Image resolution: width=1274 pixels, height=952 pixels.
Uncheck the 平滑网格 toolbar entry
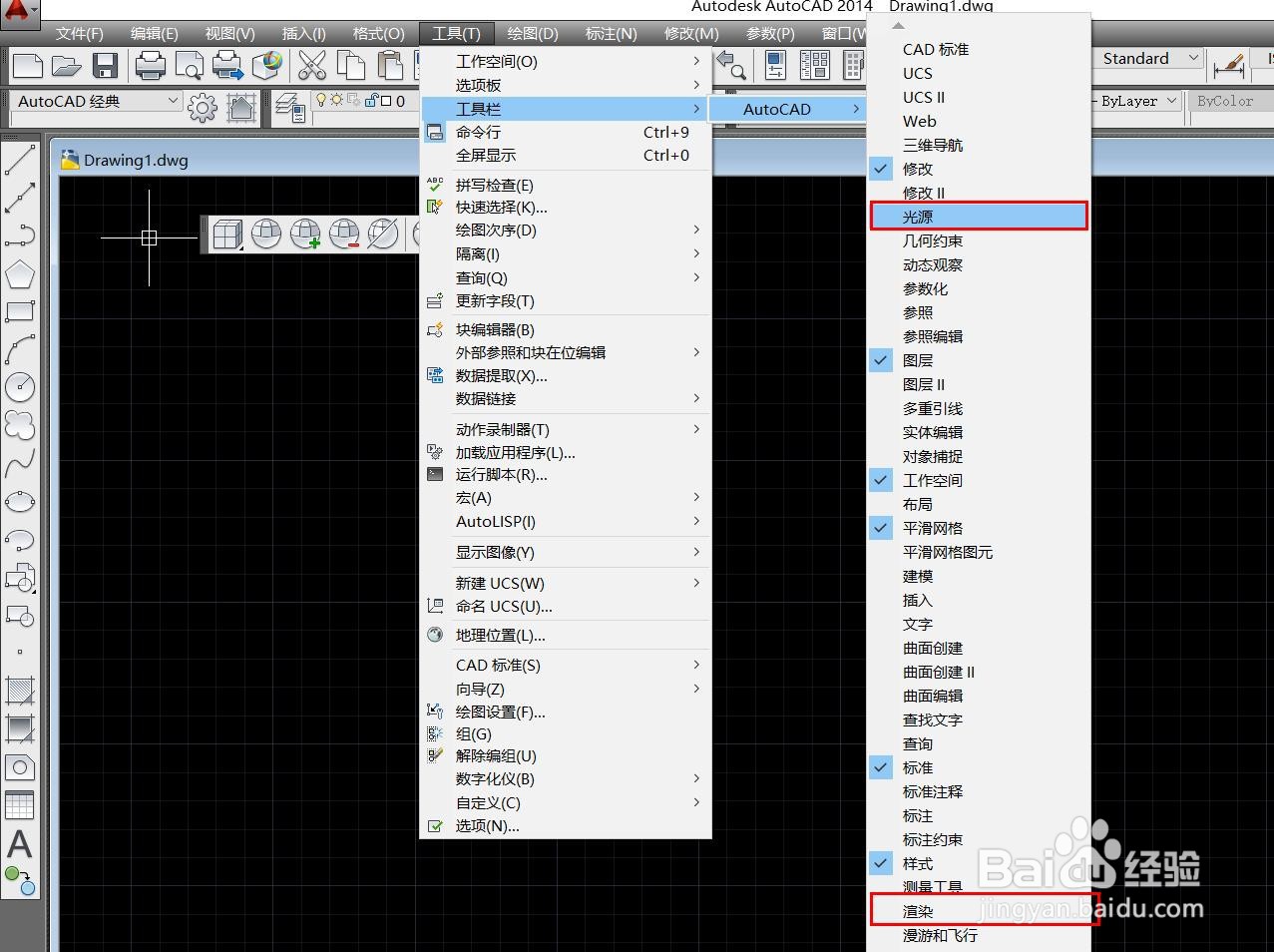click(x=979, y=528)
